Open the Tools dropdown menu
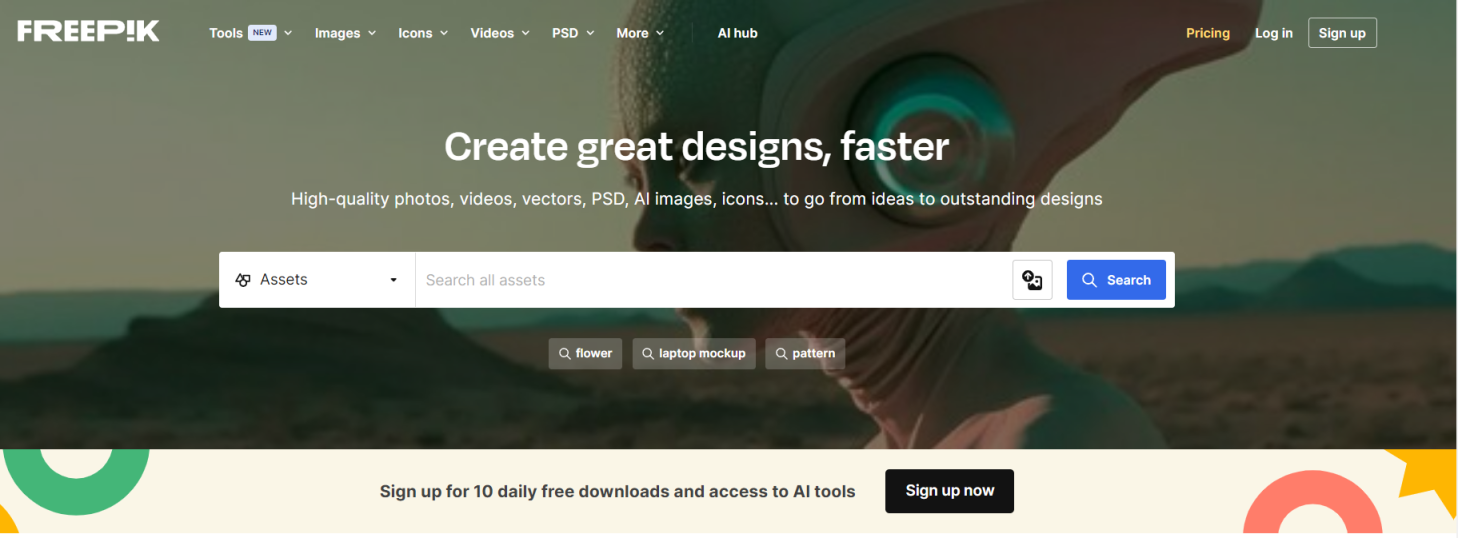Viewport: 1458px width, 538px height. [x=226, y=33]
